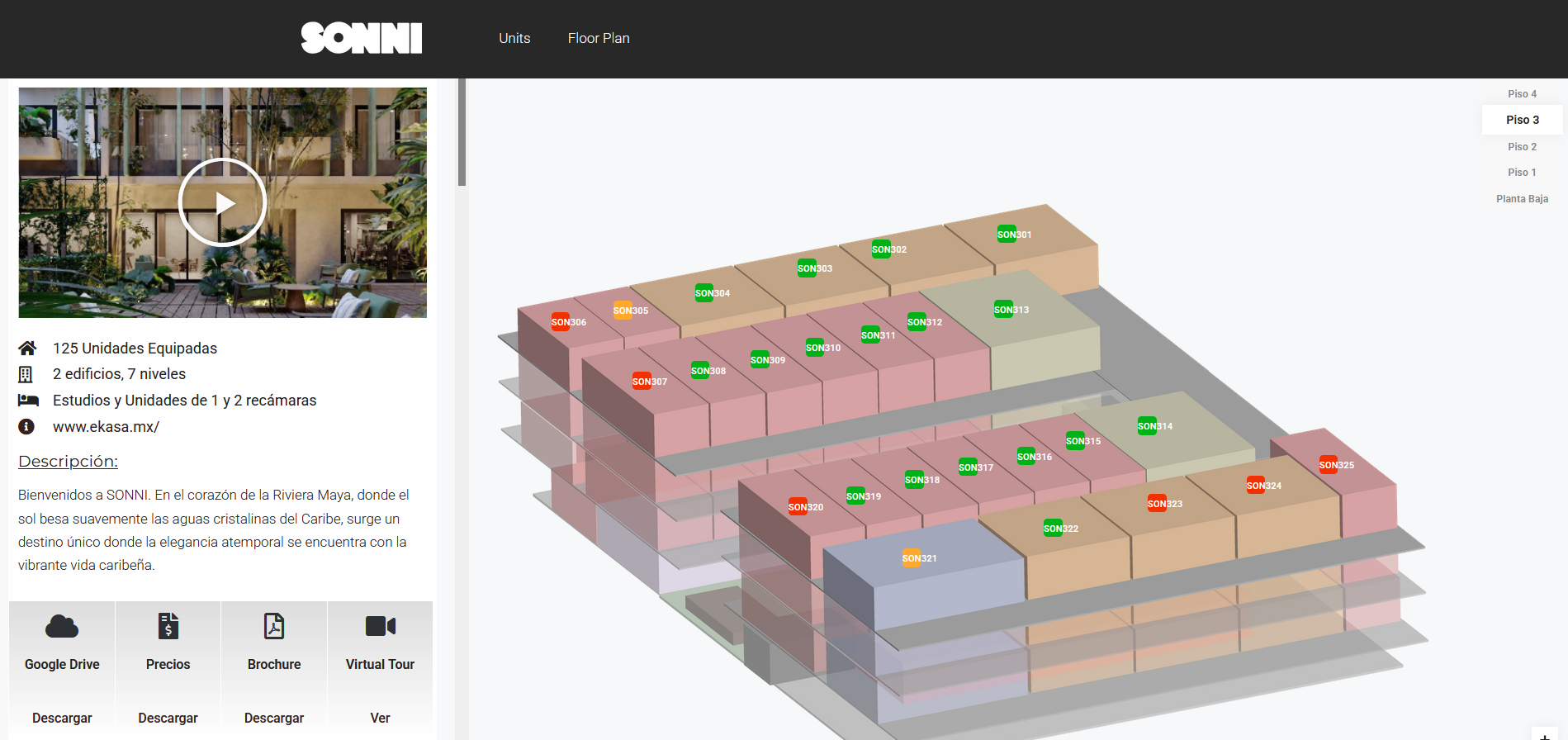Select unit SON313 green marker
1568x740 pixels.
1003,310
